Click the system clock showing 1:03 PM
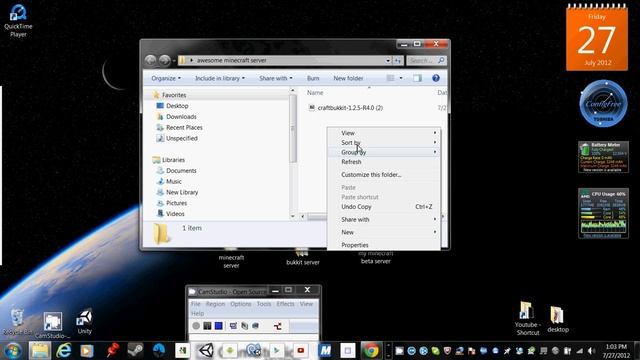 point(617,351)
